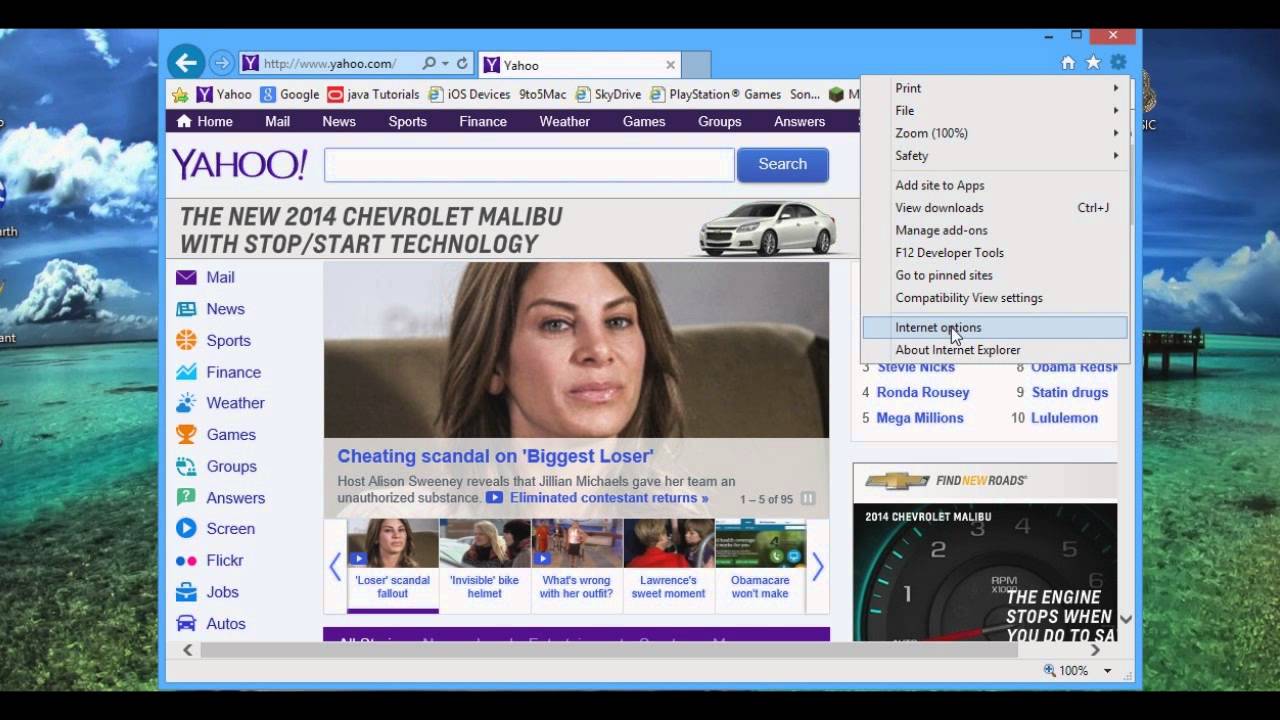This screenshot has height=720, width=1280.
Task: Select Go to pinned sites
Action: pyautogui.click(x=995, y=275)
